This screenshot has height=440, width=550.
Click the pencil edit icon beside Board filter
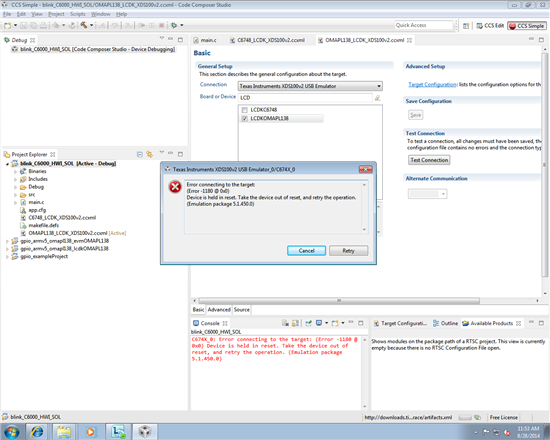point(377,98)
